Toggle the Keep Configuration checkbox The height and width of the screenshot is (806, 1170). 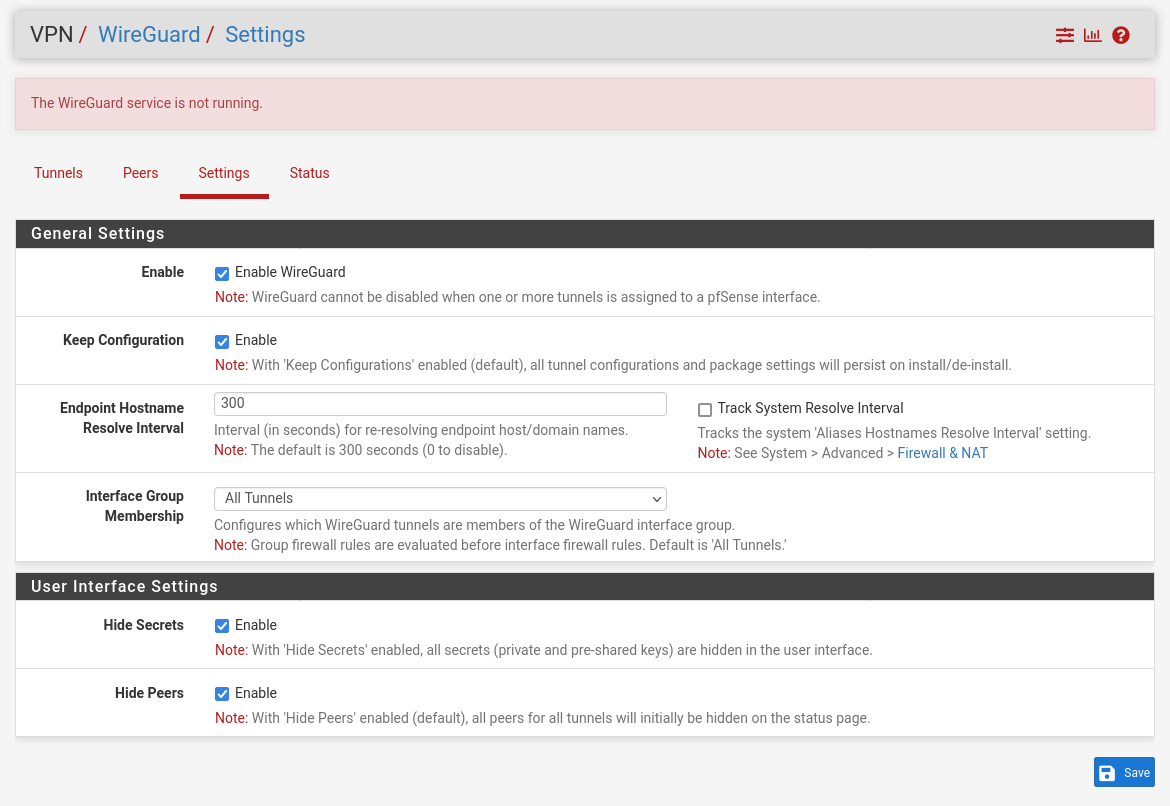(x=222, y=341)
